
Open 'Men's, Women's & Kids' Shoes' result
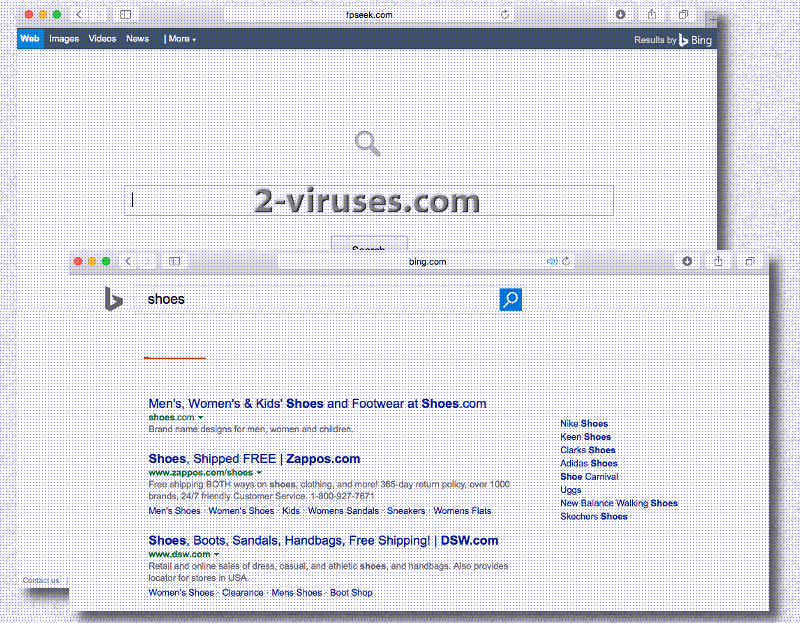(317, 404)
